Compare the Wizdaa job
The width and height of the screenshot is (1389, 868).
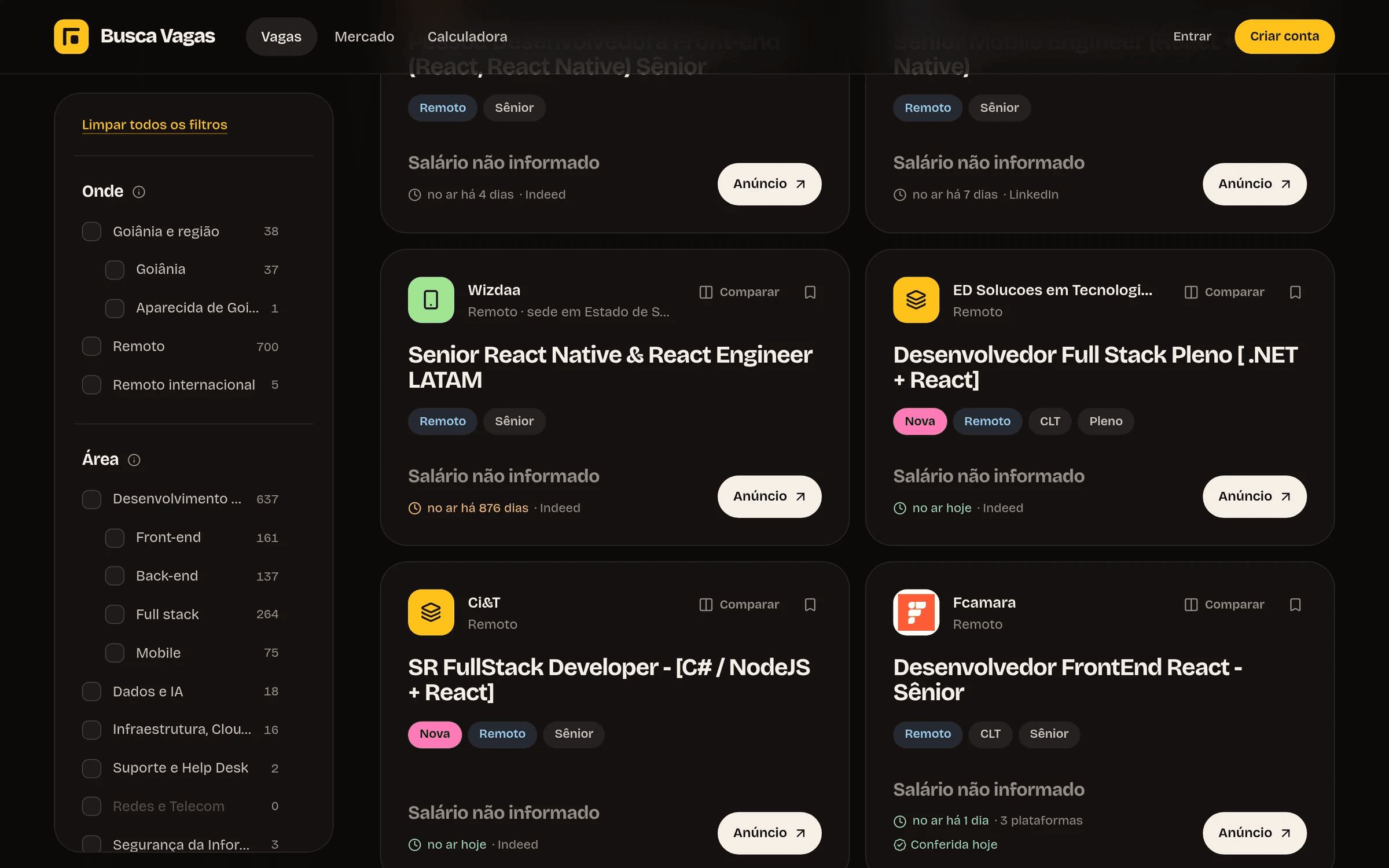739,292
